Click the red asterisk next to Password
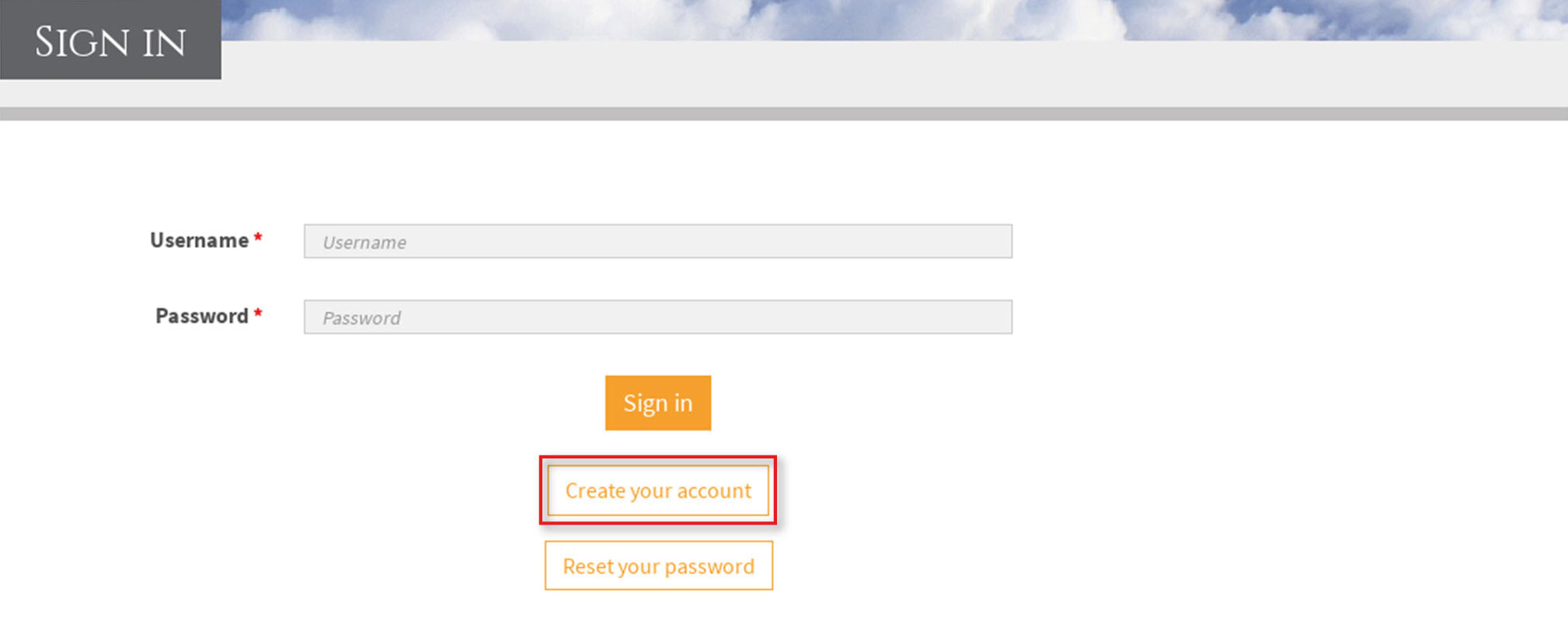1568x617 pixels. pyautogui.click(x=258, y=313)
